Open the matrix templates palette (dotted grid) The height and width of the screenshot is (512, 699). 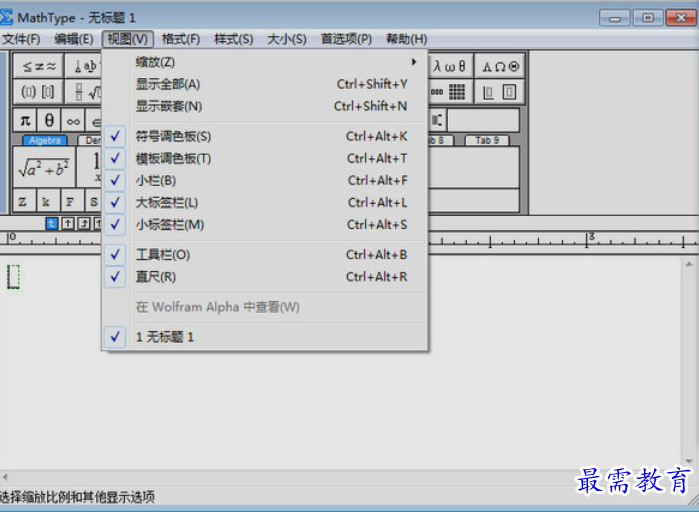click(x=450, y=92)
